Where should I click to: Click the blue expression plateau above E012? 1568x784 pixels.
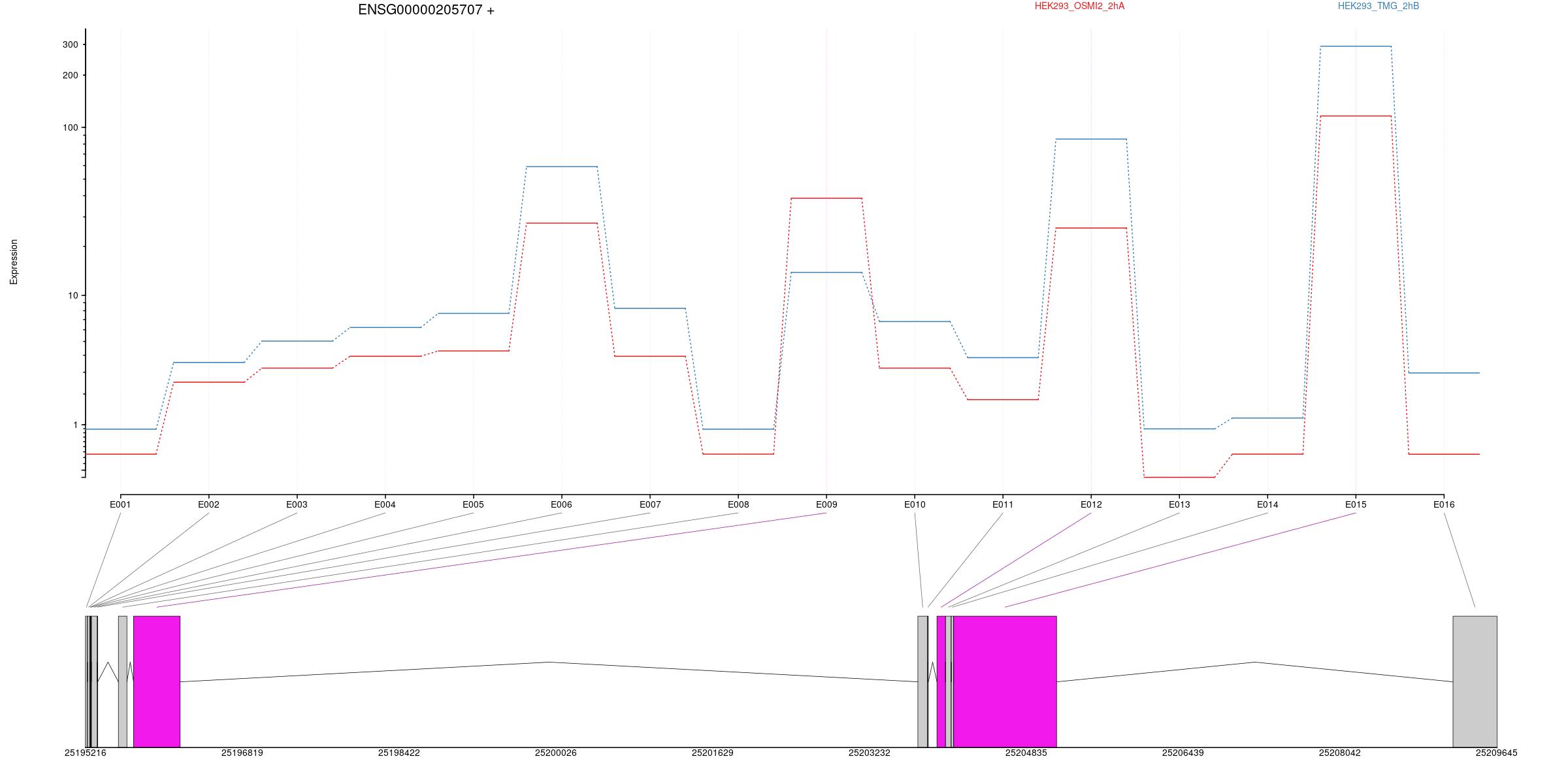click(x=1091, y=139)
